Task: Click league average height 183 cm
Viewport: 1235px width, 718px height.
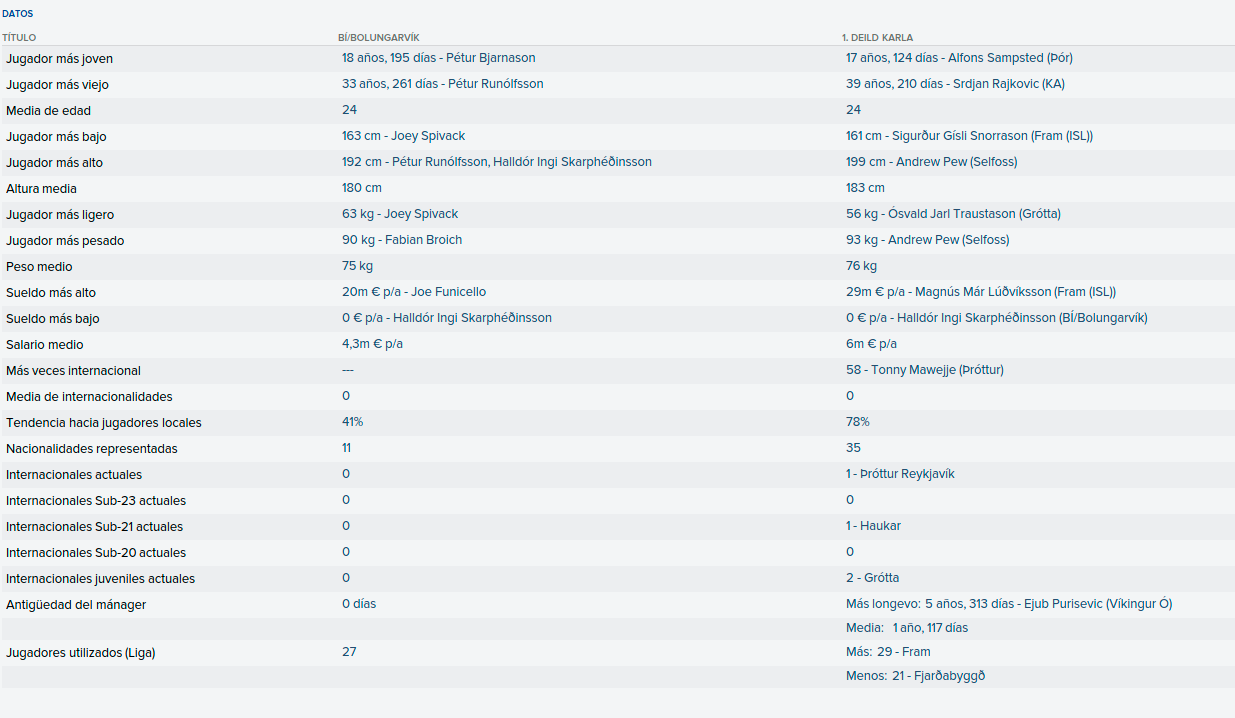Action: pyautogui.click(x=865, y=188)
